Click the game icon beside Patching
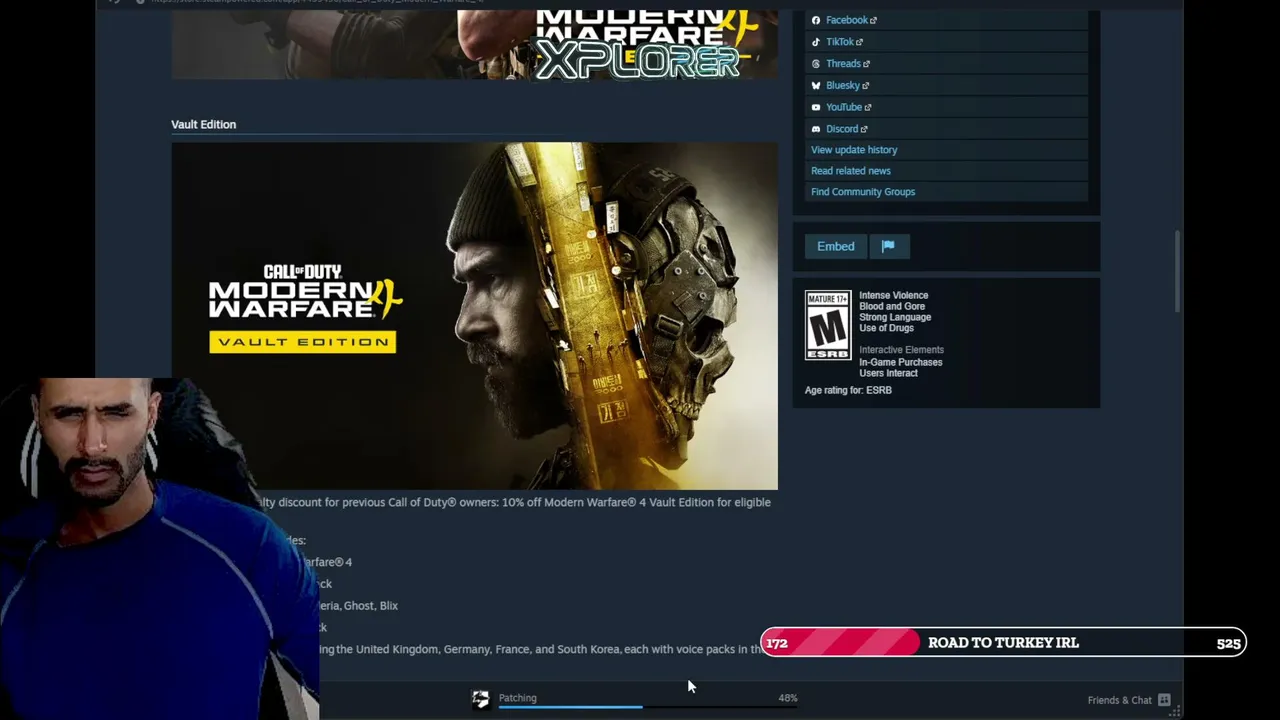The width and height of the screenshot is (1280, 720). pyautogui.click(x=481, y=700)
